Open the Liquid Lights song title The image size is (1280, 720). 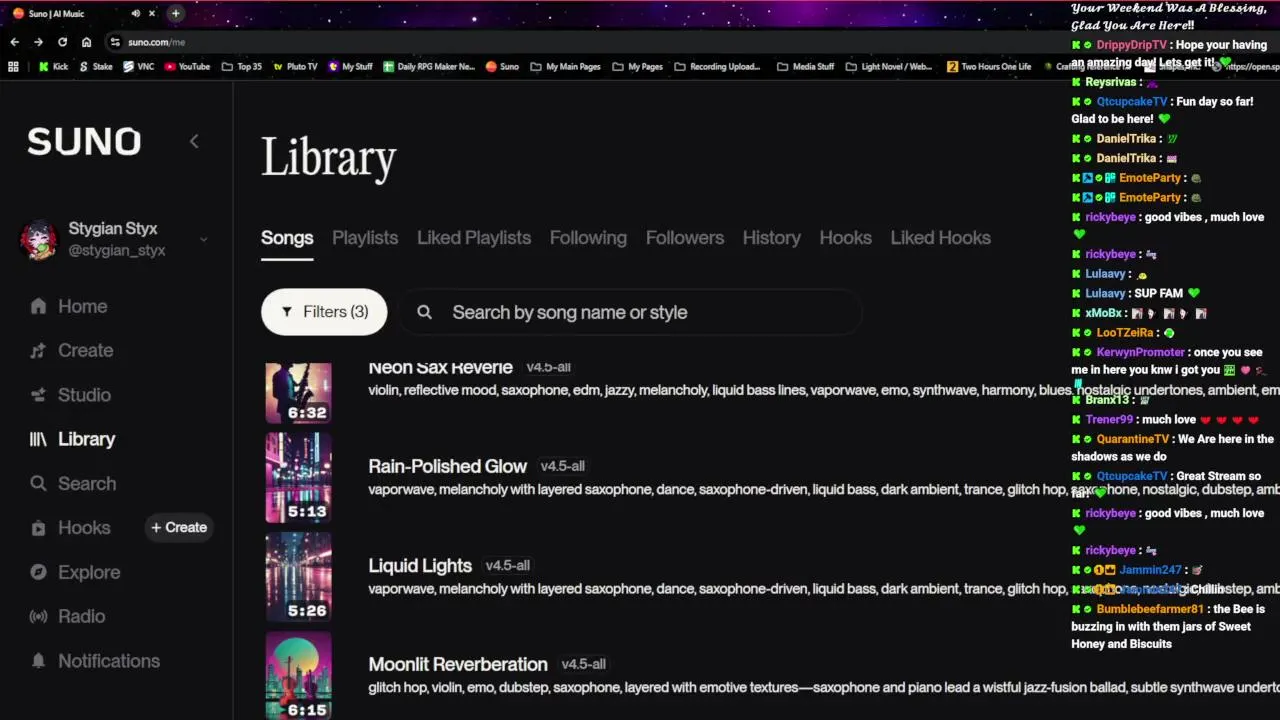click(x=420, y=565)
